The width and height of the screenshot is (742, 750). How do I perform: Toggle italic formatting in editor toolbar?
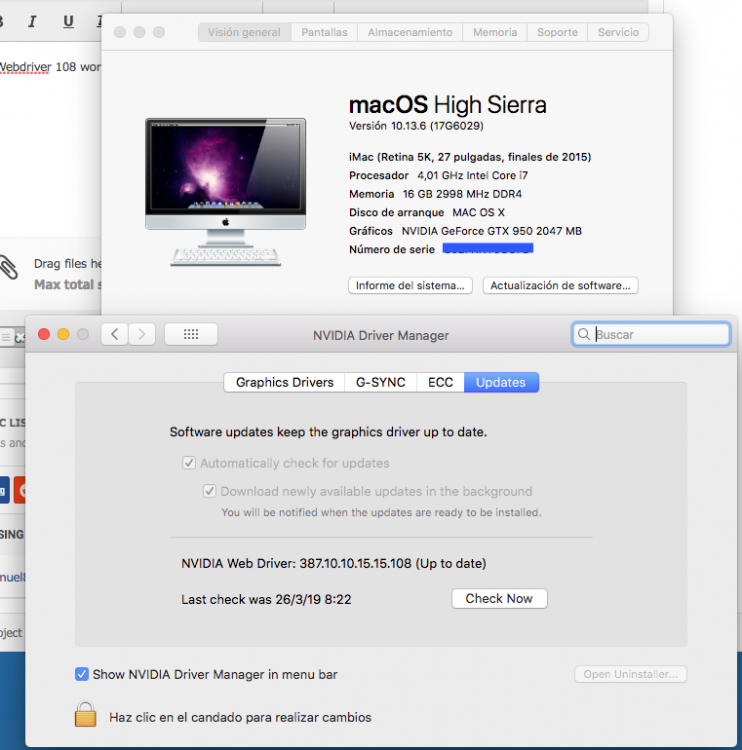[32, 22]
